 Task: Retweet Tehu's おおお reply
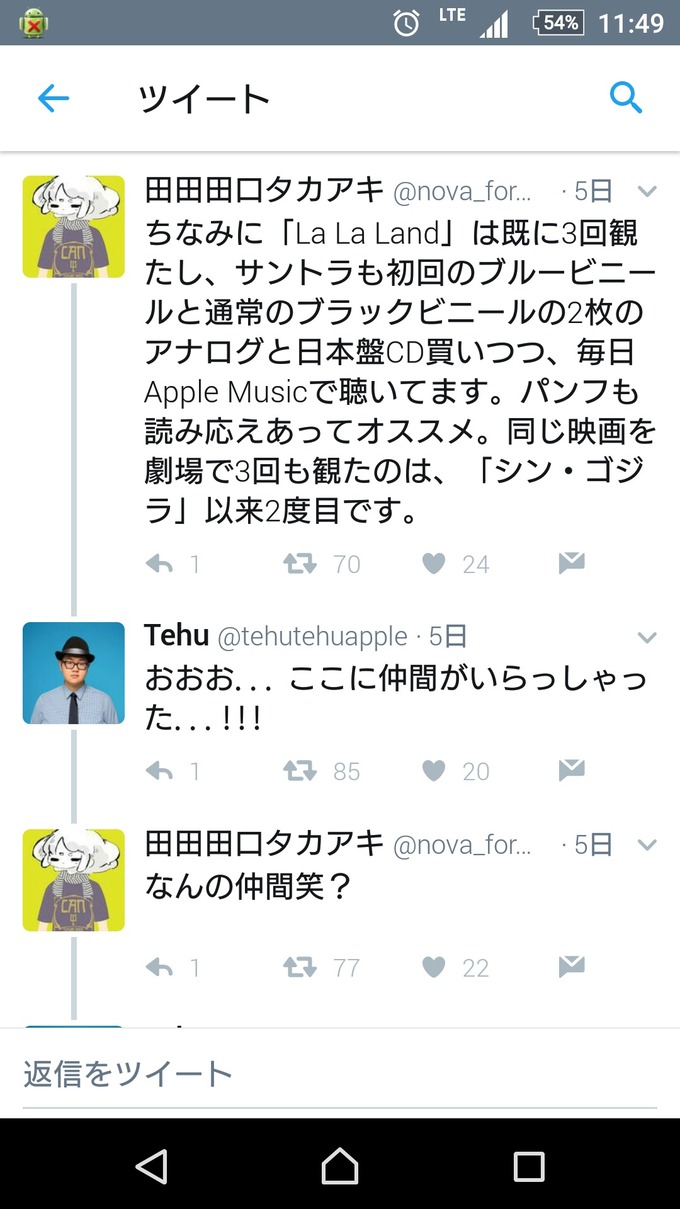point(297,770)
